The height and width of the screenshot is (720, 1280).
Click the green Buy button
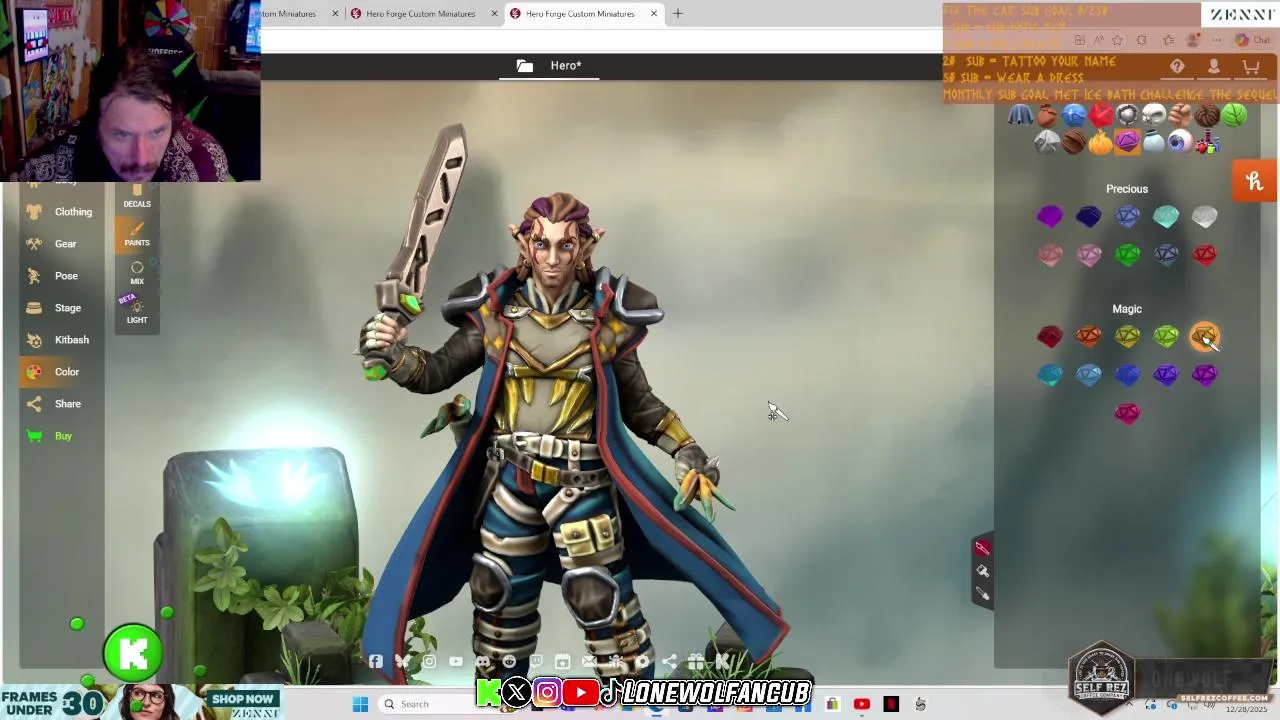point(51,436)
